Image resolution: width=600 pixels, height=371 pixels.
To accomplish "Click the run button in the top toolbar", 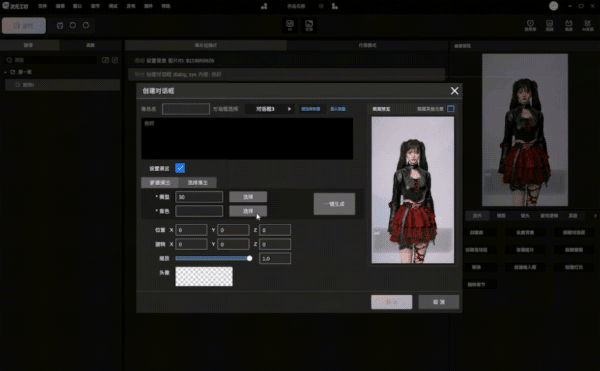I will 24,26.
